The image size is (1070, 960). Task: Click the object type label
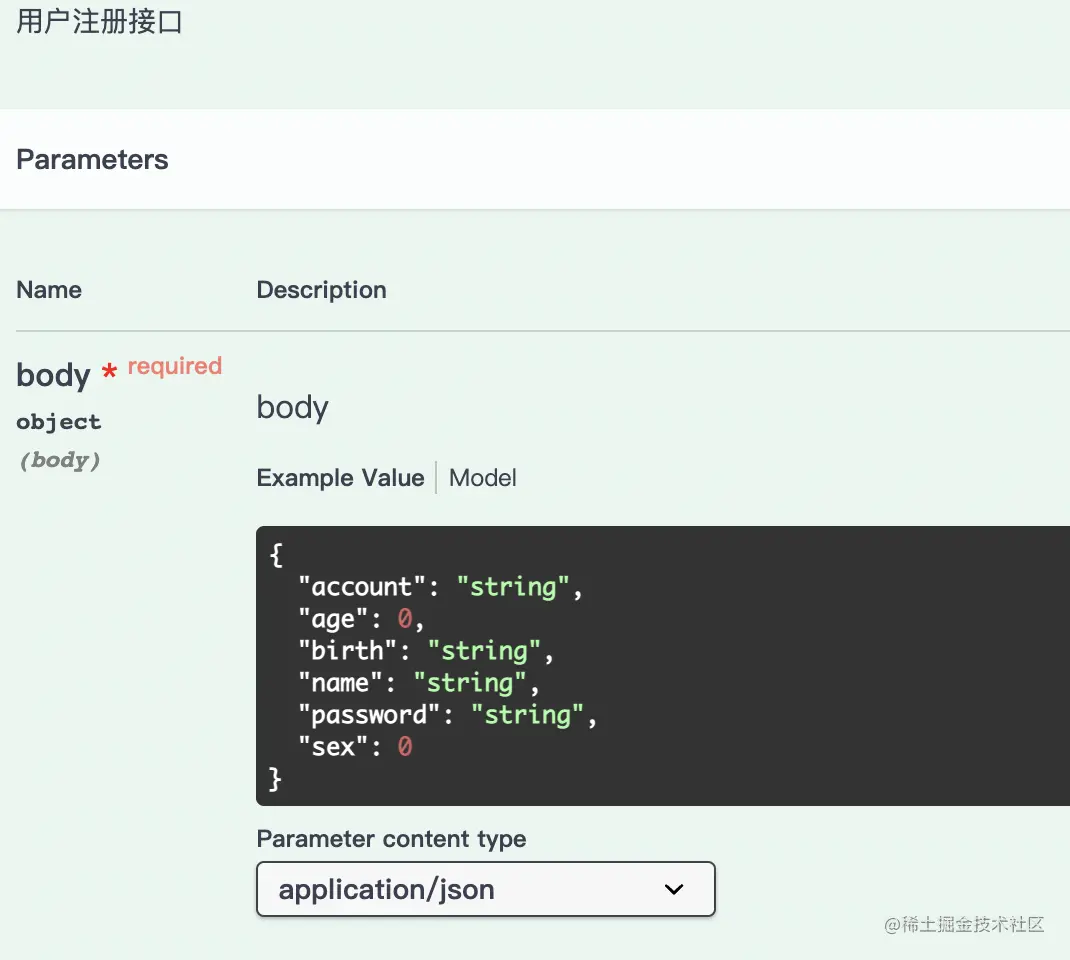[59, 422]
